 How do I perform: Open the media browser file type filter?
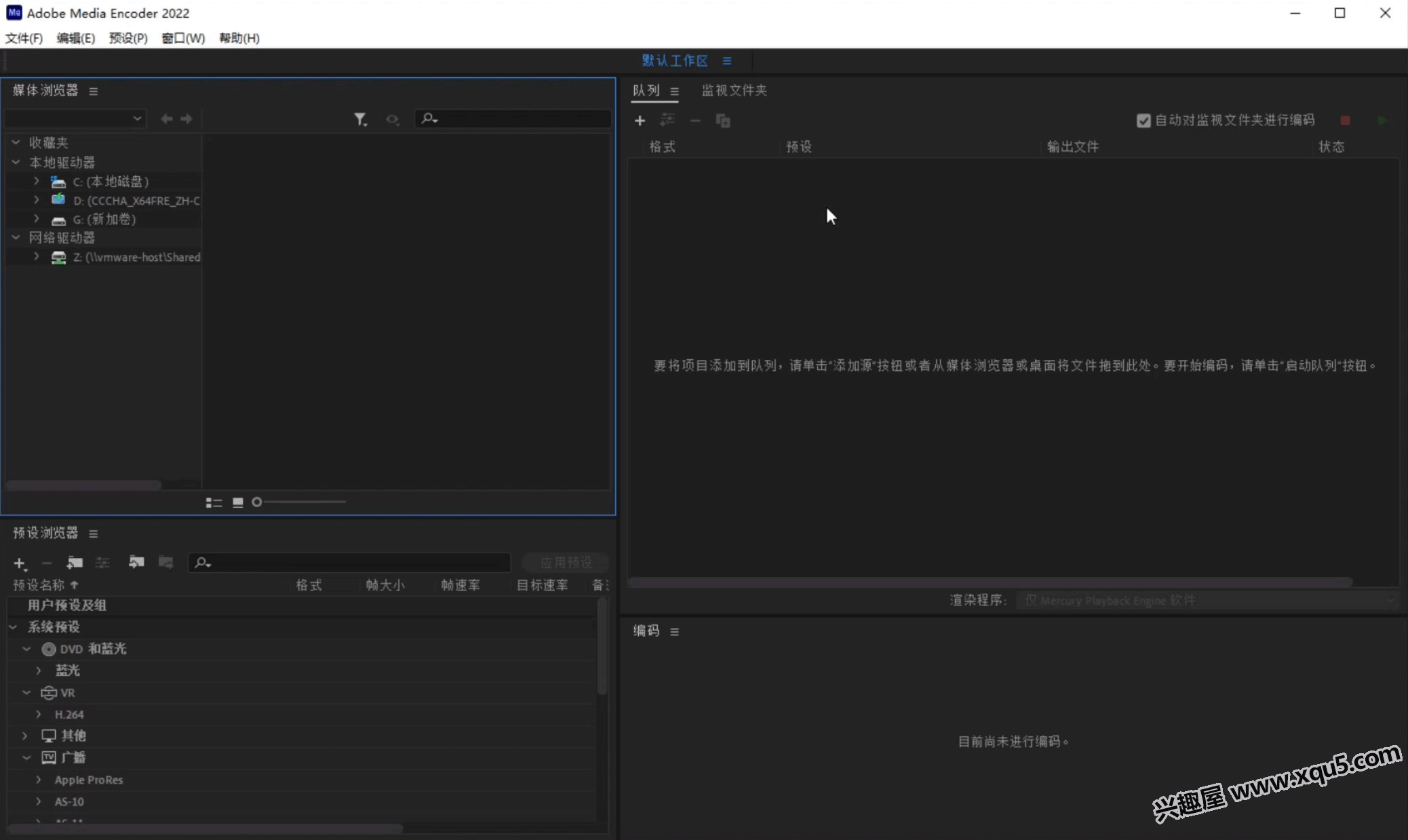point(361,119)
